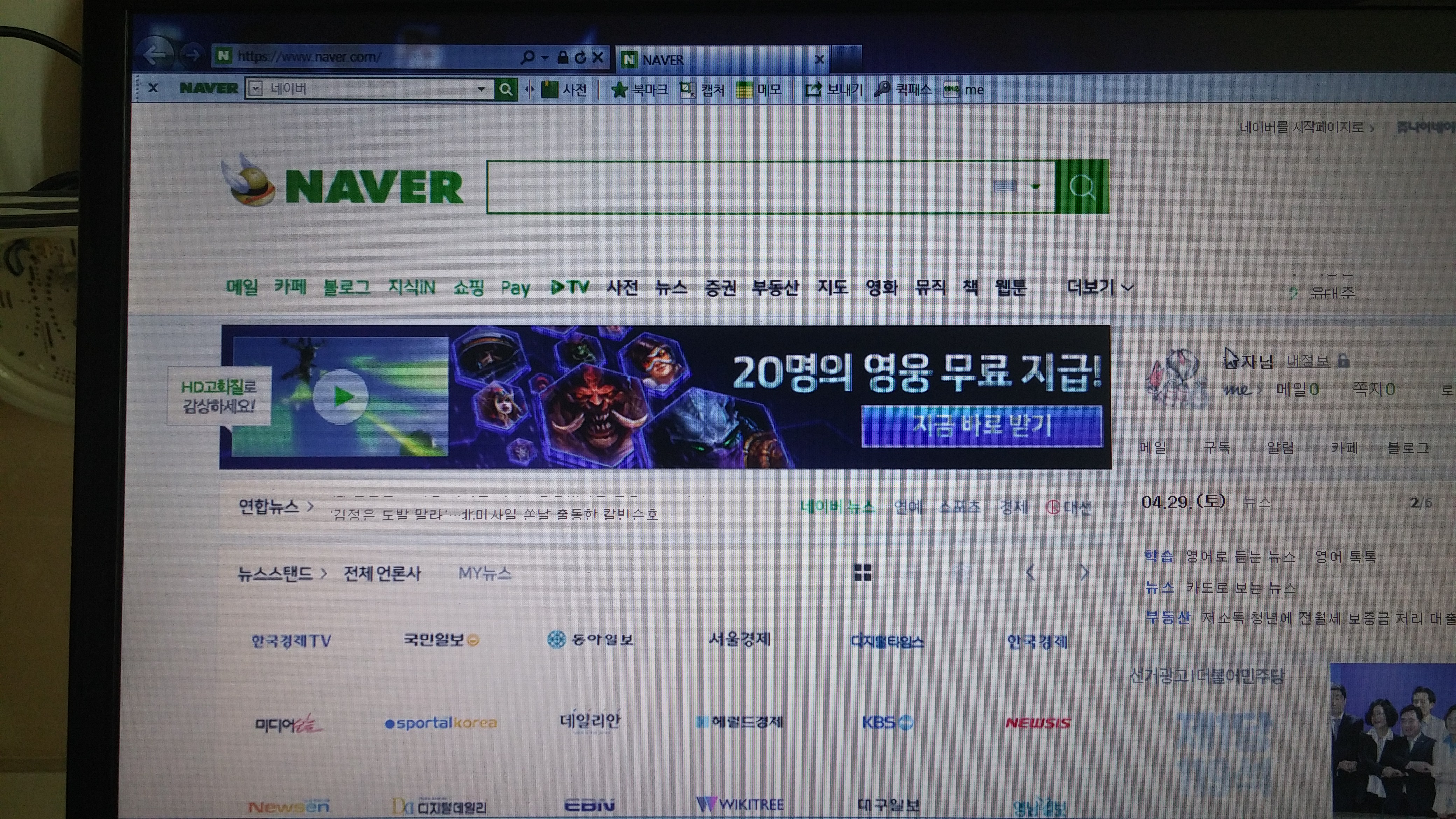Expand the 더보기 services menu
This screenshot has width=1456, height=819.
[1100, 287]
